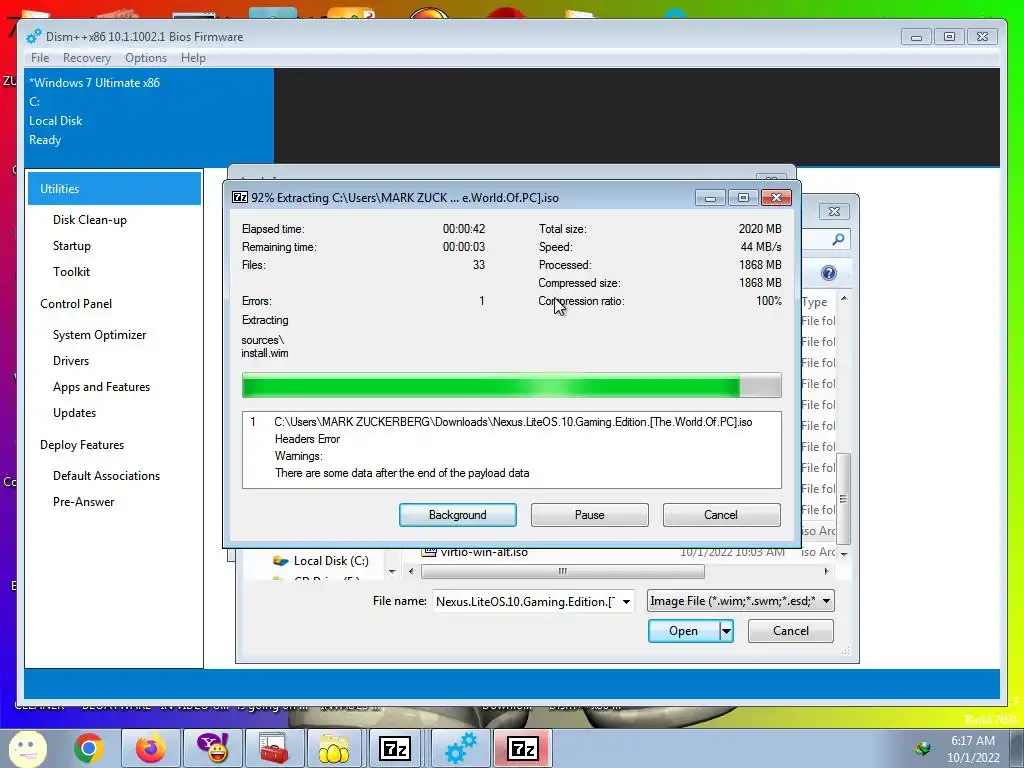Sort by the Type column header
1024x768 pixels.
814,302
